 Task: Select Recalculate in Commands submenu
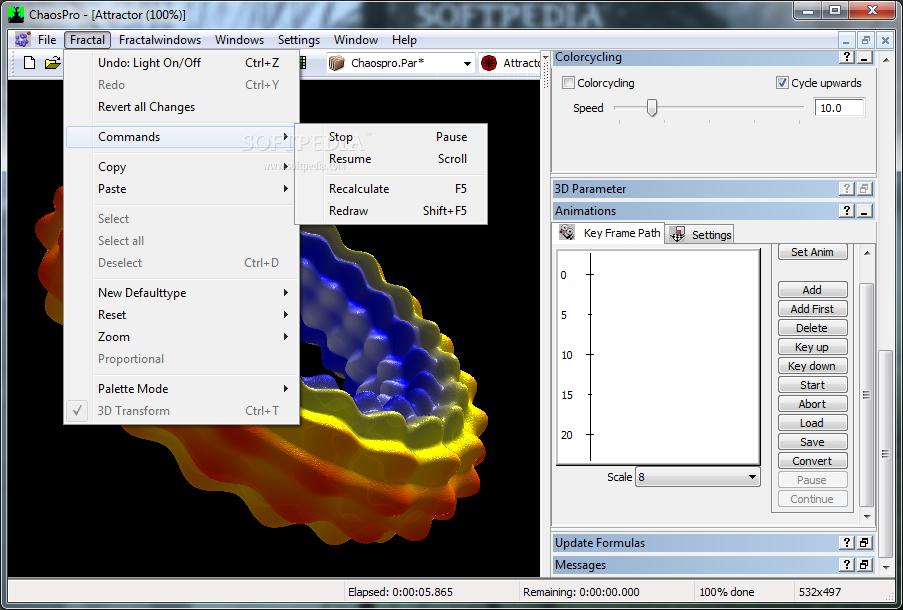391,189
